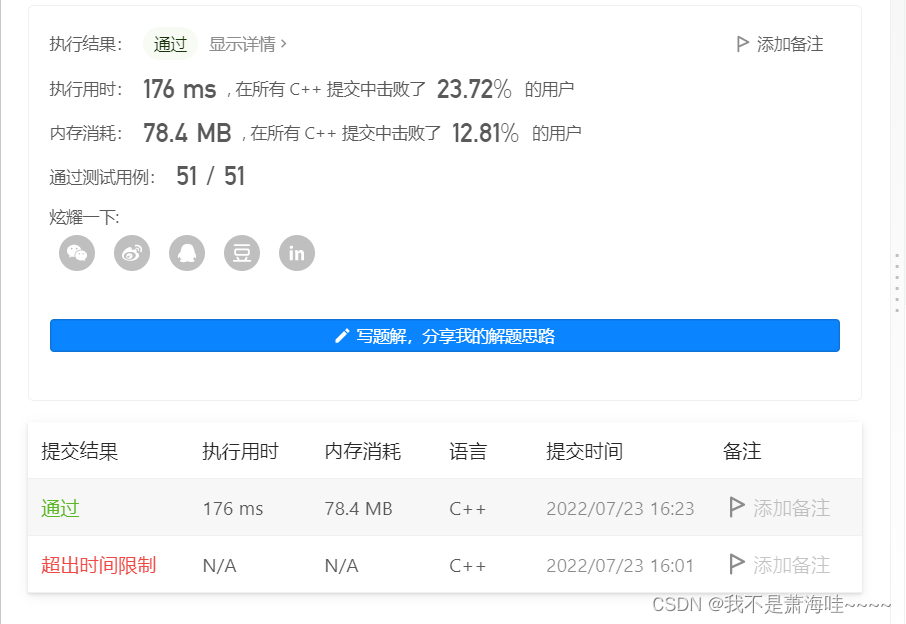Share result via Weibo icon
The height and width of the screenshot is (624, 906).
[132, 253]
